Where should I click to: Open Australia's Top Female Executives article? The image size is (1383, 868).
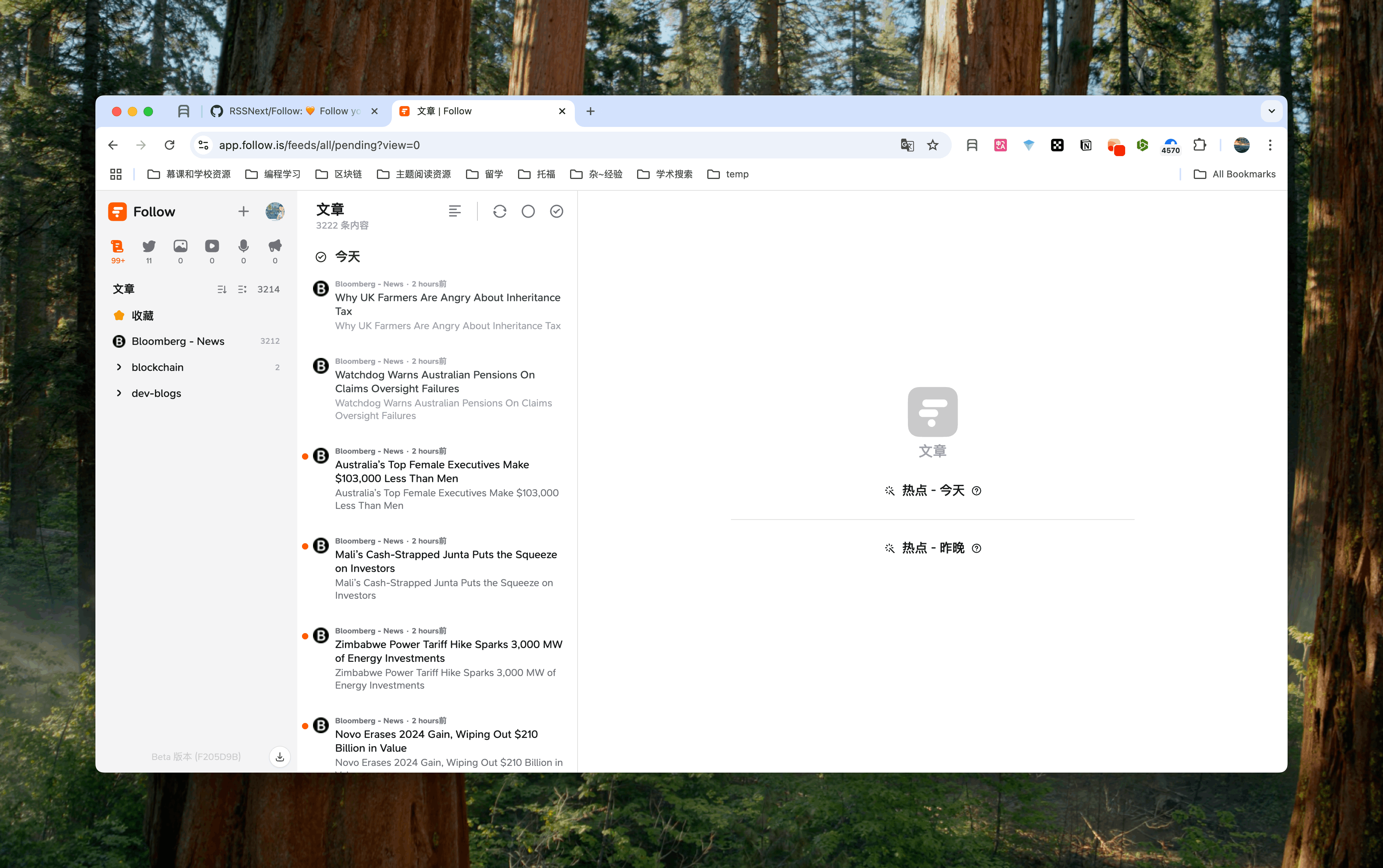click(x=438, y=479)
